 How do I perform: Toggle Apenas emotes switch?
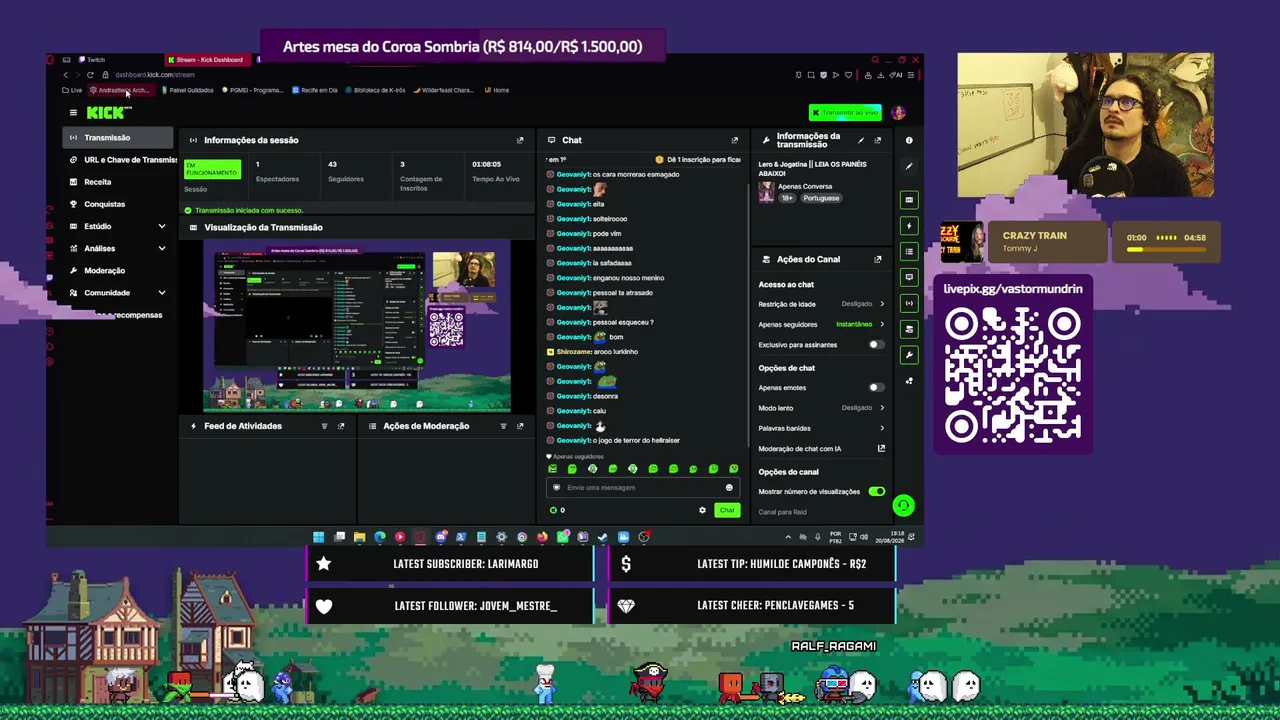pos(876,388)
